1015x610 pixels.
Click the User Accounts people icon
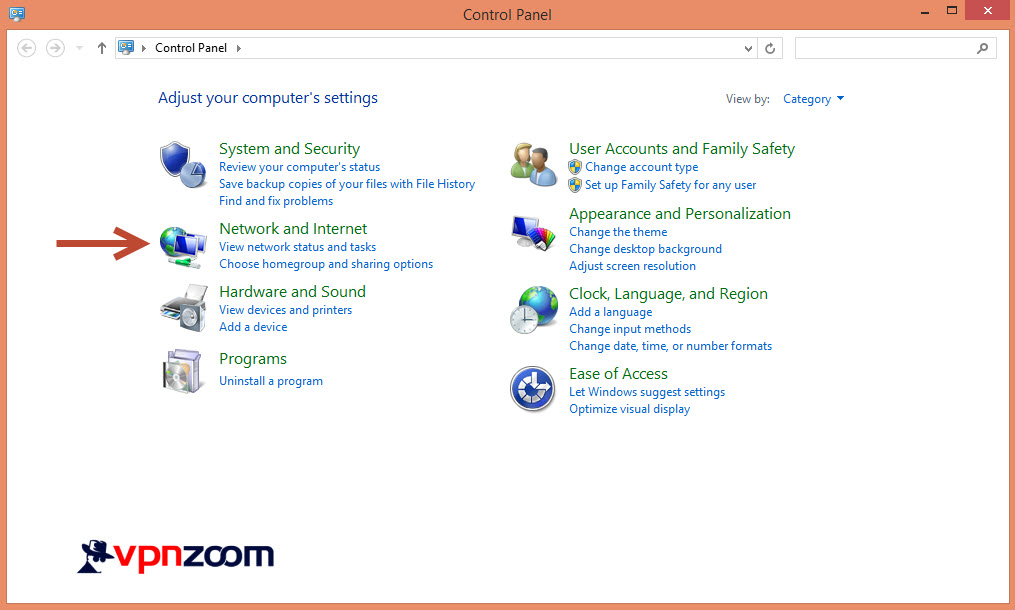click(533, 165)
